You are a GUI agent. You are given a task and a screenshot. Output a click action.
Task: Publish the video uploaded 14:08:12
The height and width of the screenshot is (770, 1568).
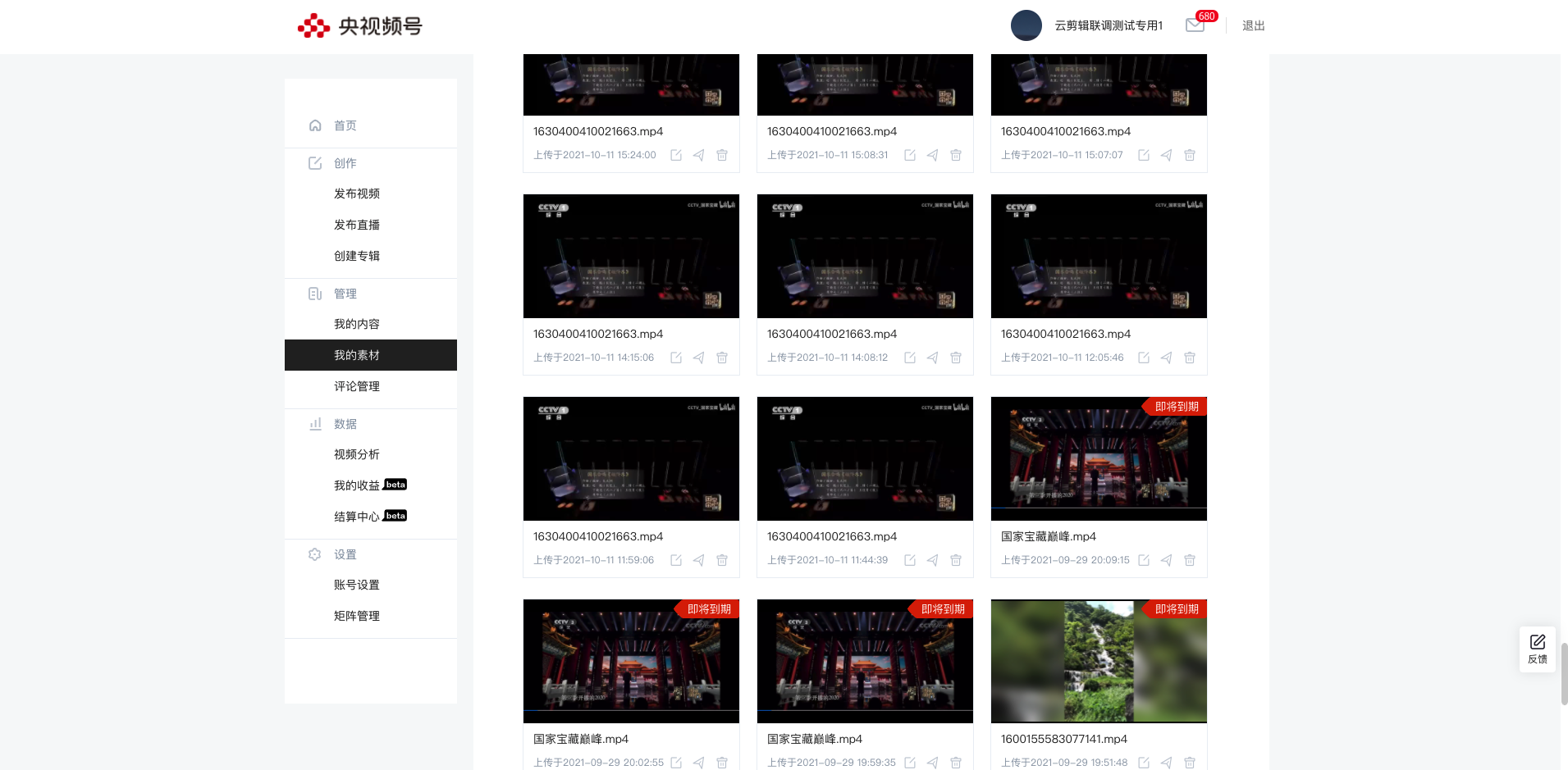pyautogui.click(x=933, y=358)
